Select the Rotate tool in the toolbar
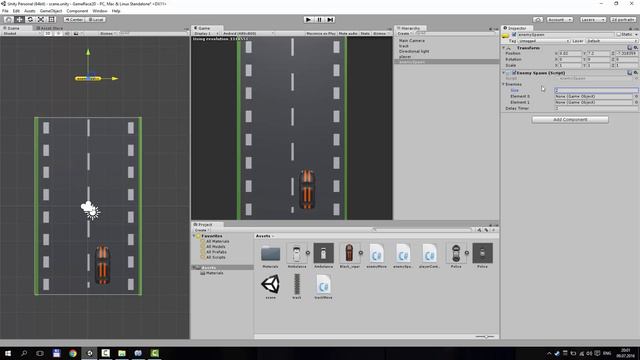Image resolution: width=640 pixels, height=360 pixels. (30, 20)
